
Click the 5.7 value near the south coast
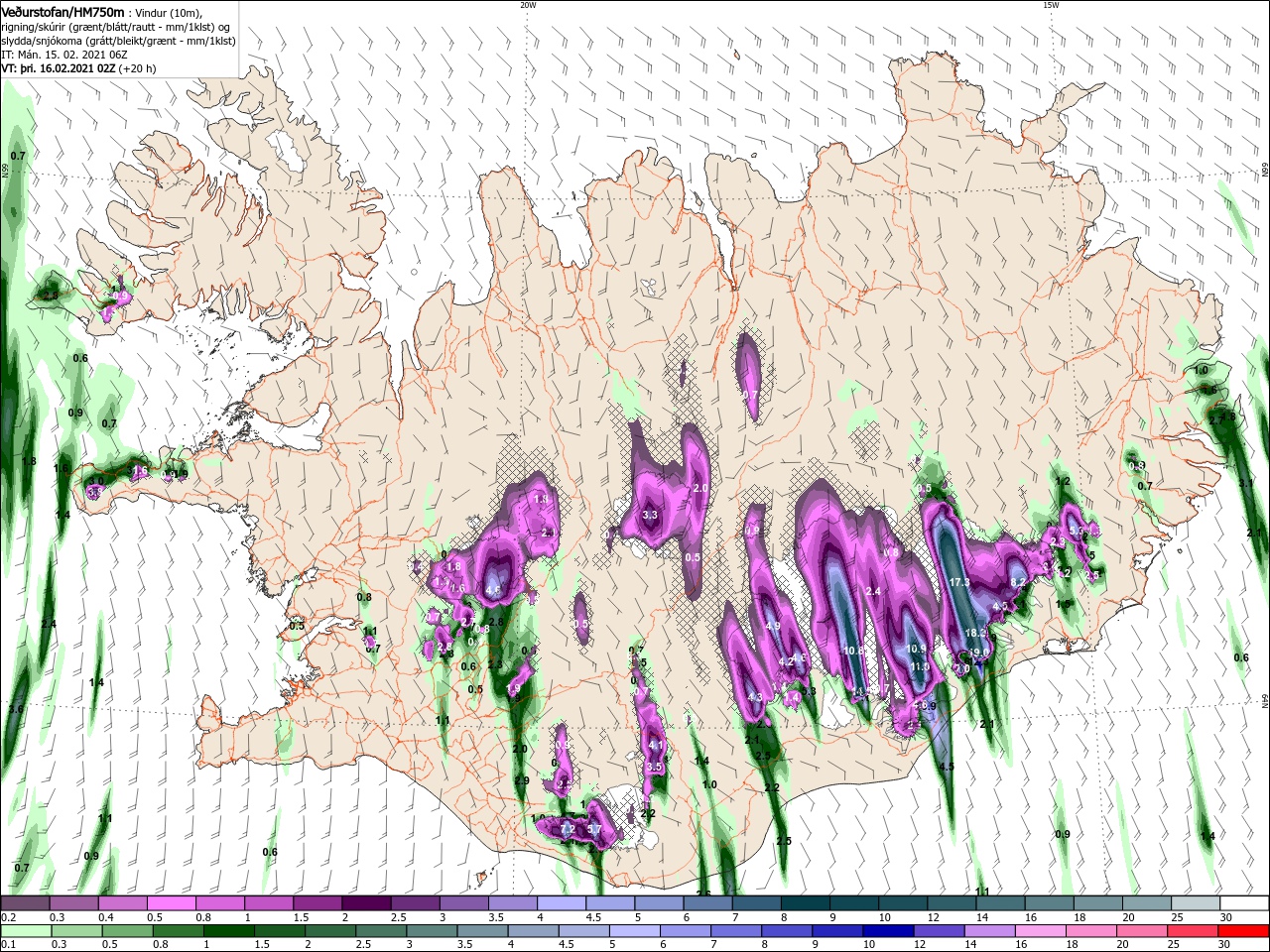[x=594, y=830]
